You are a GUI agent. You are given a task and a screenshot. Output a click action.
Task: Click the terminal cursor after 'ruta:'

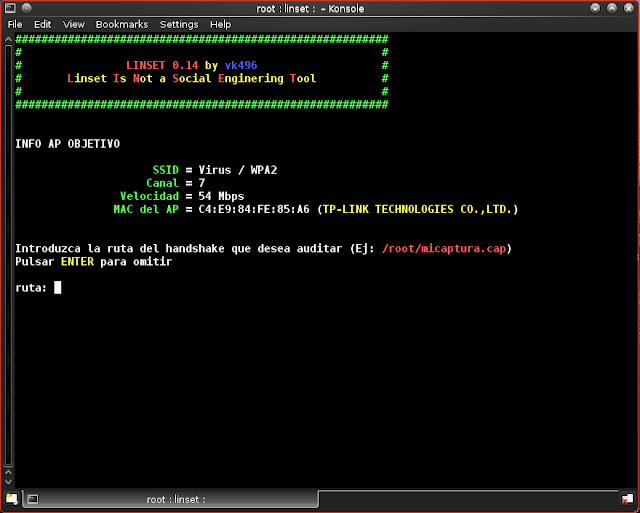point(58,288)
